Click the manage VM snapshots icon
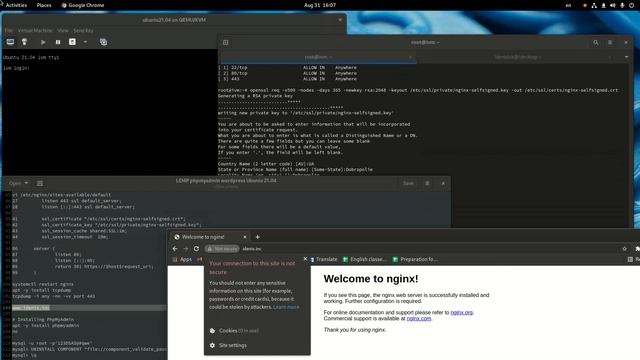This screenshot has width=640, height=360. point(103,42)
